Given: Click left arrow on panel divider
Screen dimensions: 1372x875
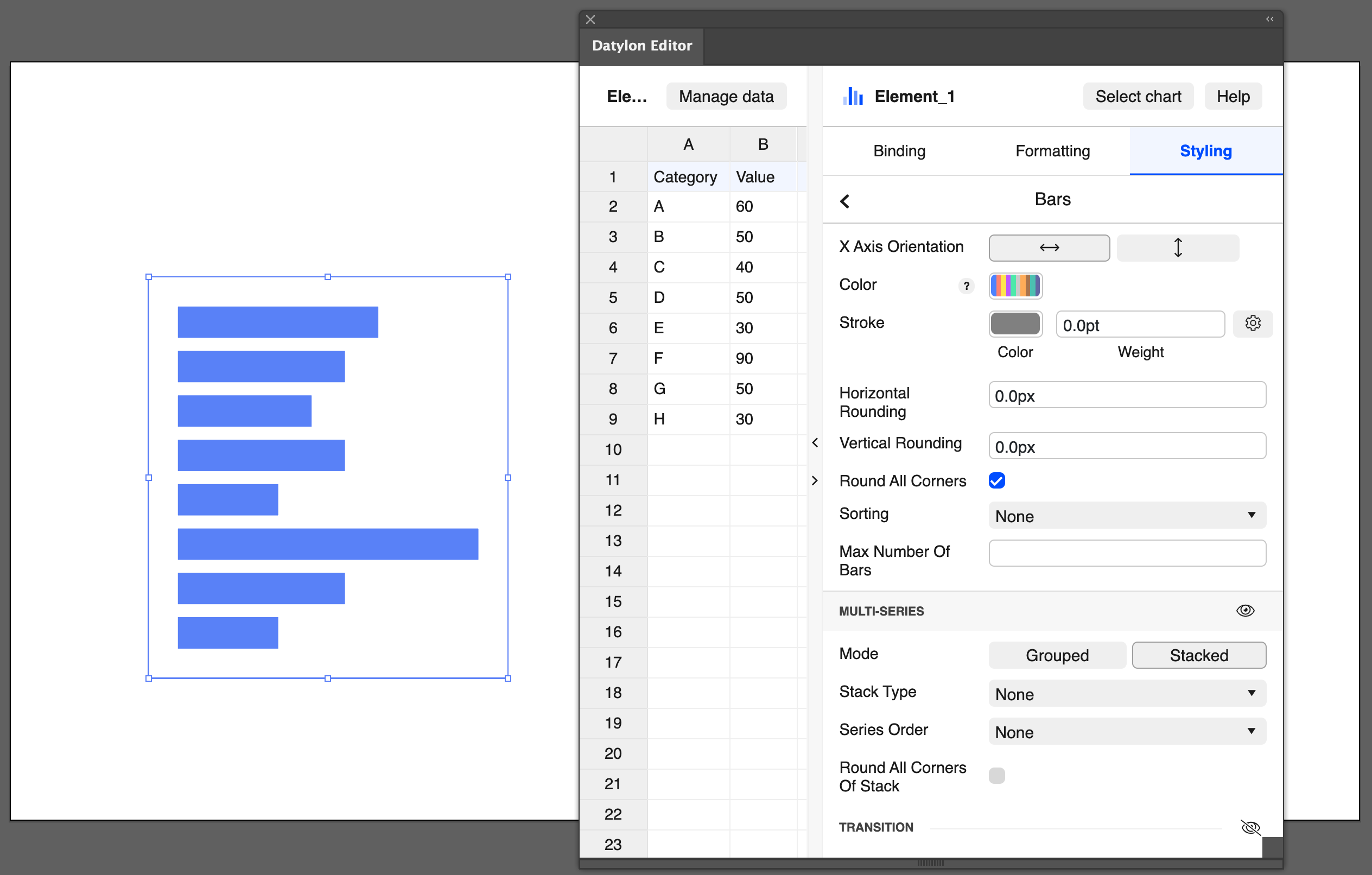Looking at the screenshot, I should click(815, 442).
